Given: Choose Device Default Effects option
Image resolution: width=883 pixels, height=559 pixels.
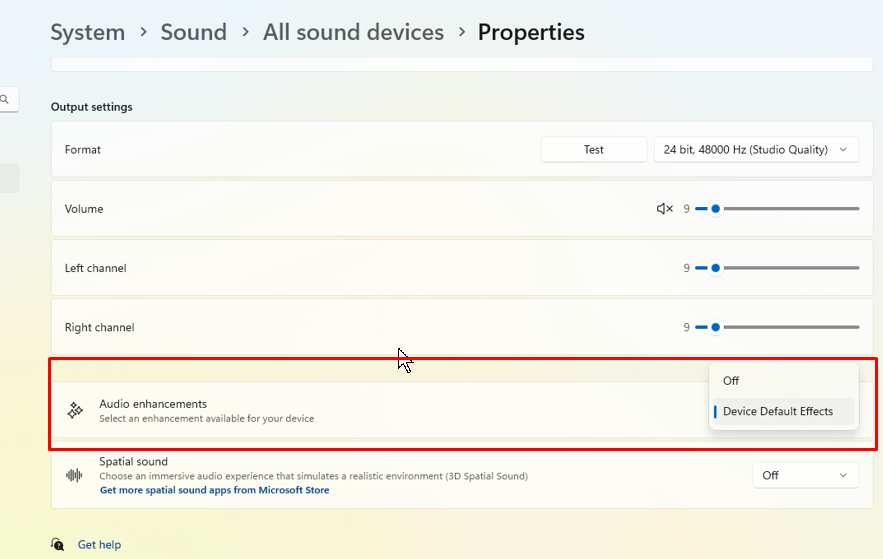Looking at the screenshot, I should [777, 411].
